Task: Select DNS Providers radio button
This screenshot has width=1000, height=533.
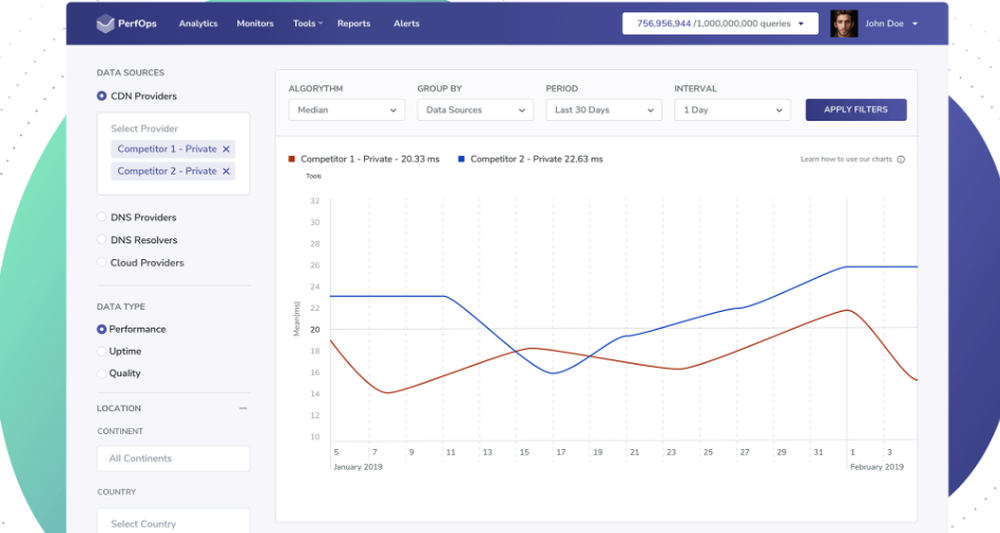Action: pos(101,217)
